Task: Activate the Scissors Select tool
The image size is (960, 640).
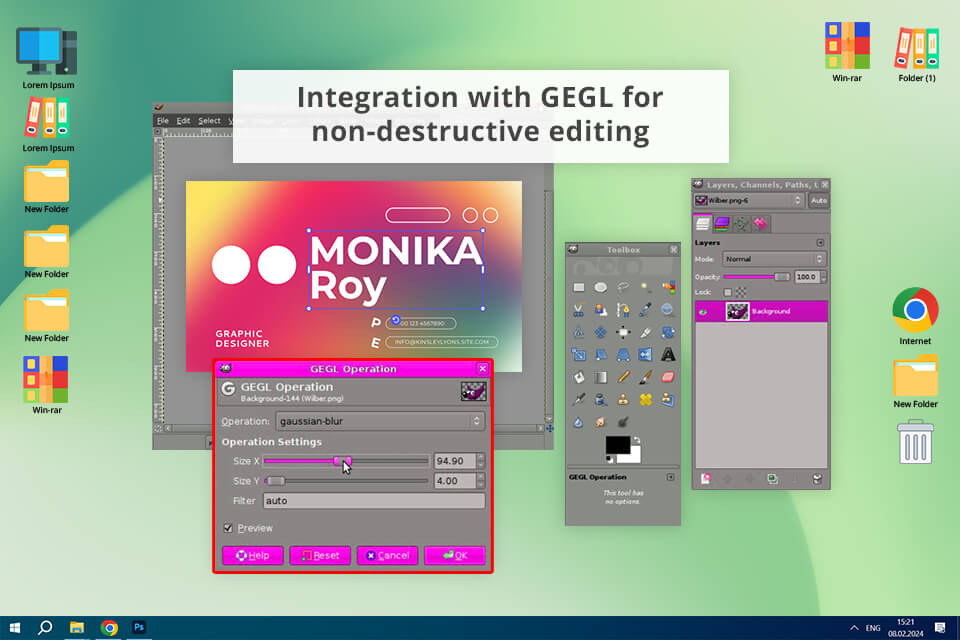Action: click(579, 310)
